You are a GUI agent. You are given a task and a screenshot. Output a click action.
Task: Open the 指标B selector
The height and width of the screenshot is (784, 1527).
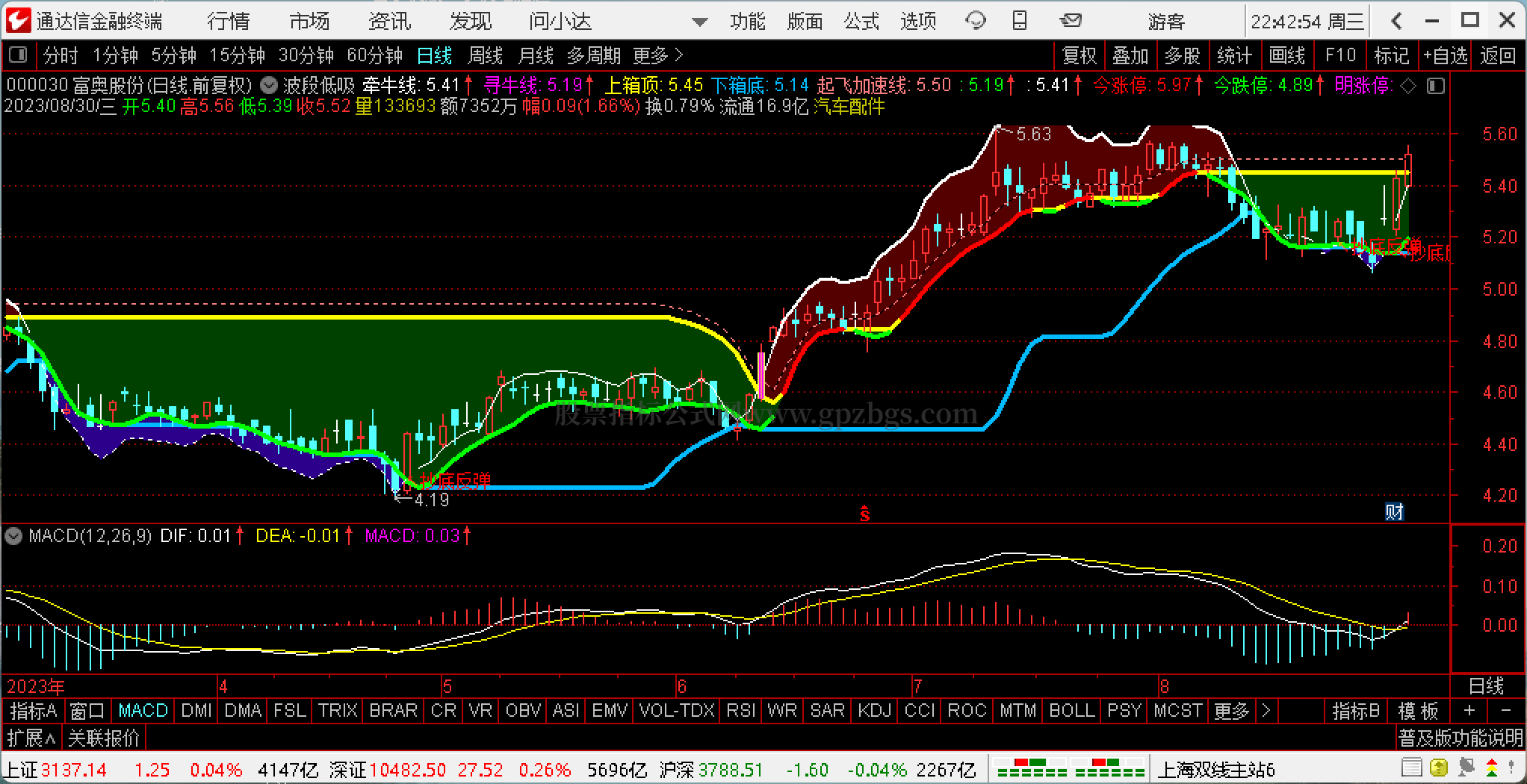pyautogui.click(x=1355, y=711)
